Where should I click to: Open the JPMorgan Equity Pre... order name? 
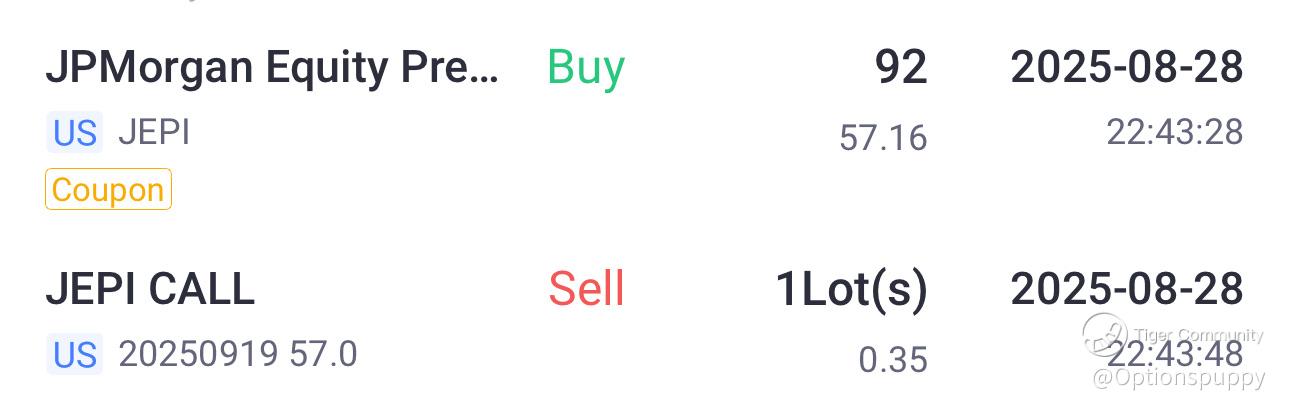pyautogui.click(x=271, y=68)
